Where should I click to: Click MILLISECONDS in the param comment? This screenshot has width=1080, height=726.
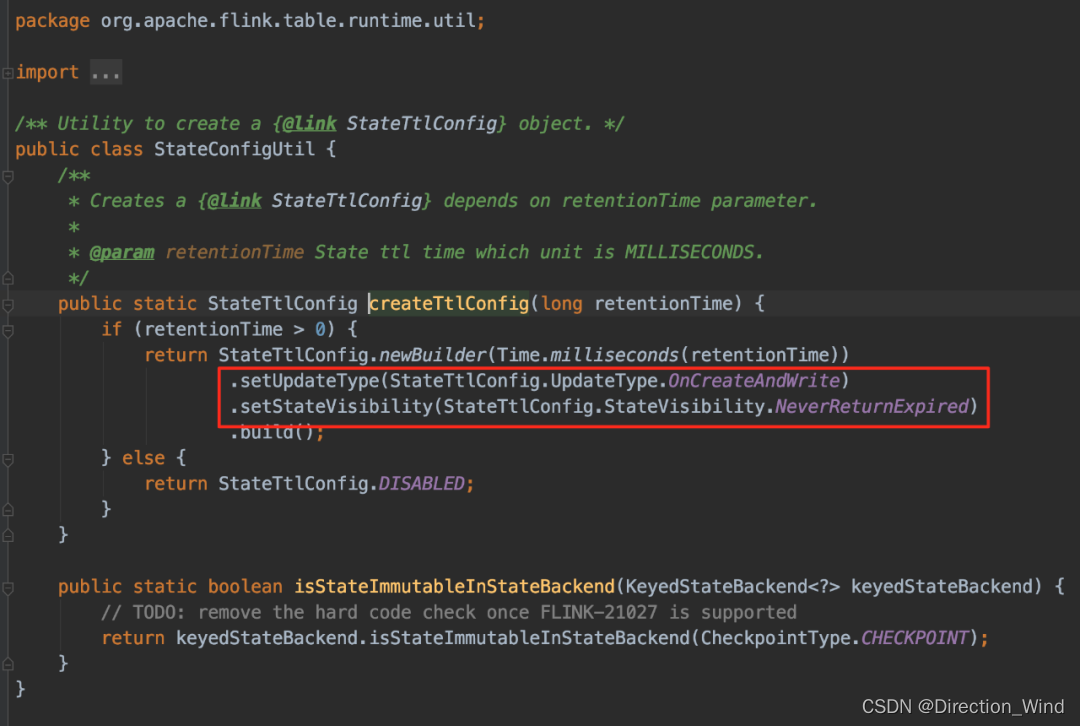click(x=689, y=252)
